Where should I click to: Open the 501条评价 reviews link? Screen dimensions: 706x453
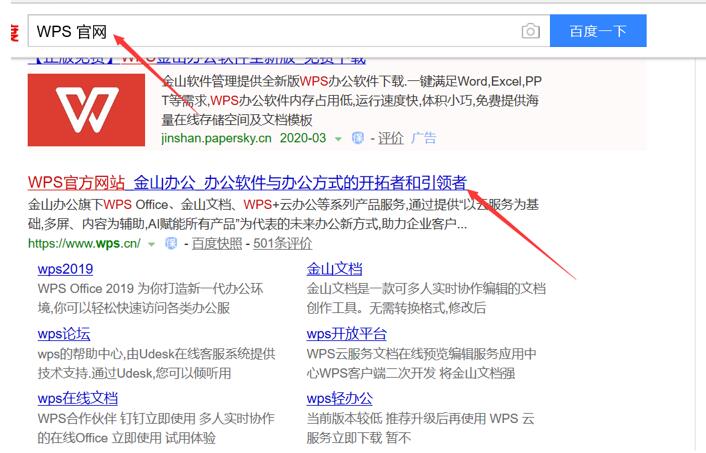[282, 244]
